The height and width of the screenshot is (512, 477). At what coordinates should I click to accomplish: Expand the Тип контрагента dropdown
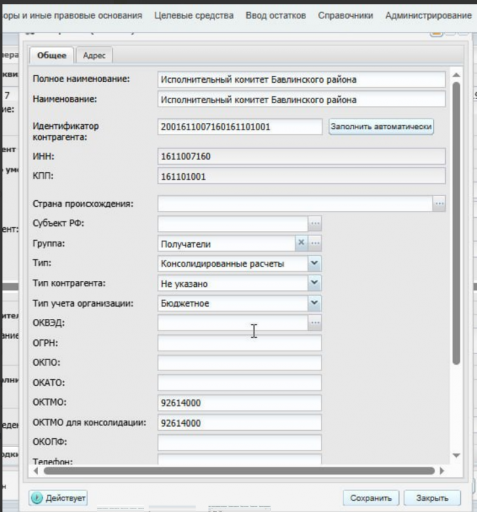(x=314, y=283)
